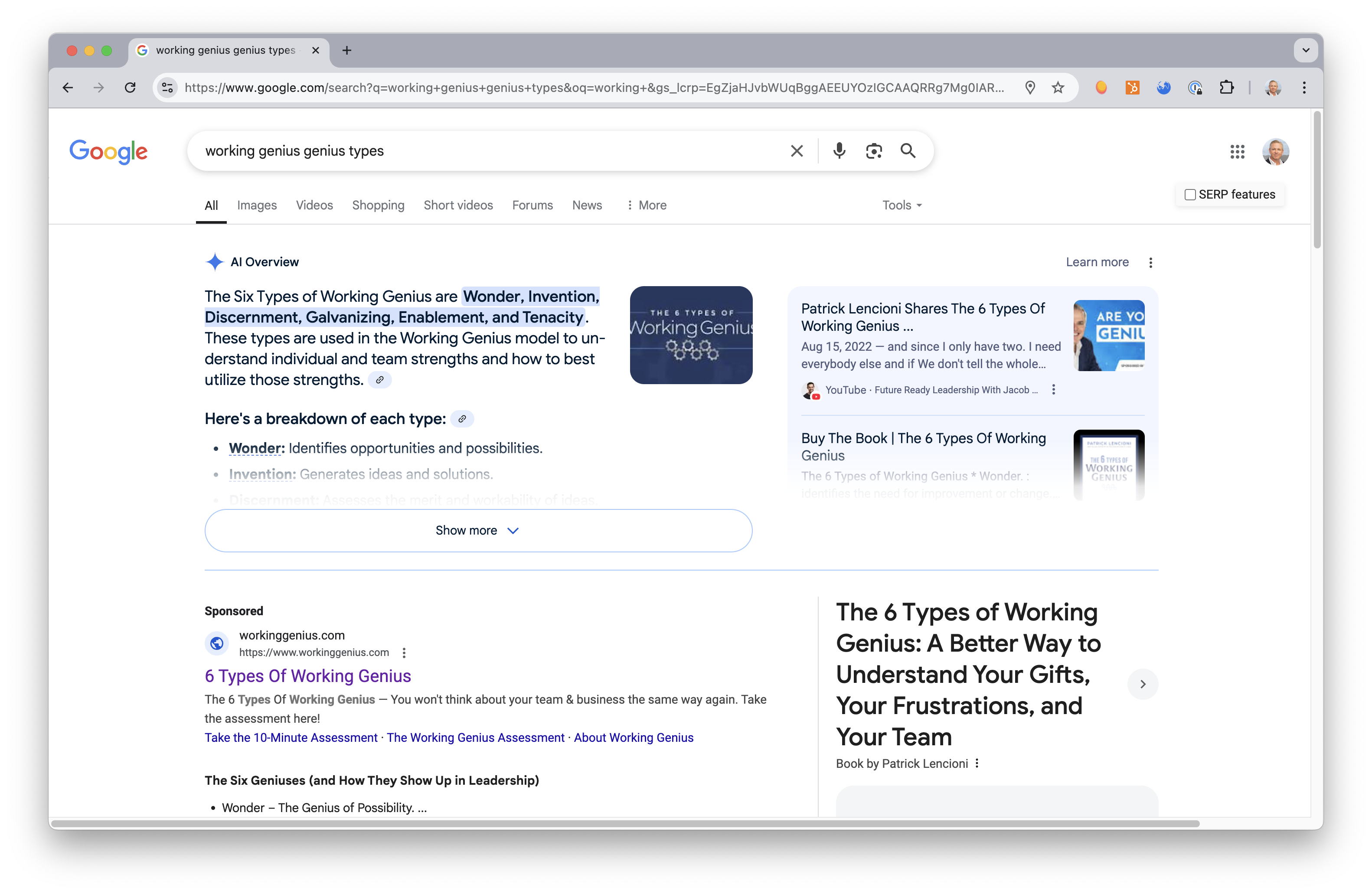Screen dimensions: 1372x894
Task: Reload the current page
Action: point(130,88)
